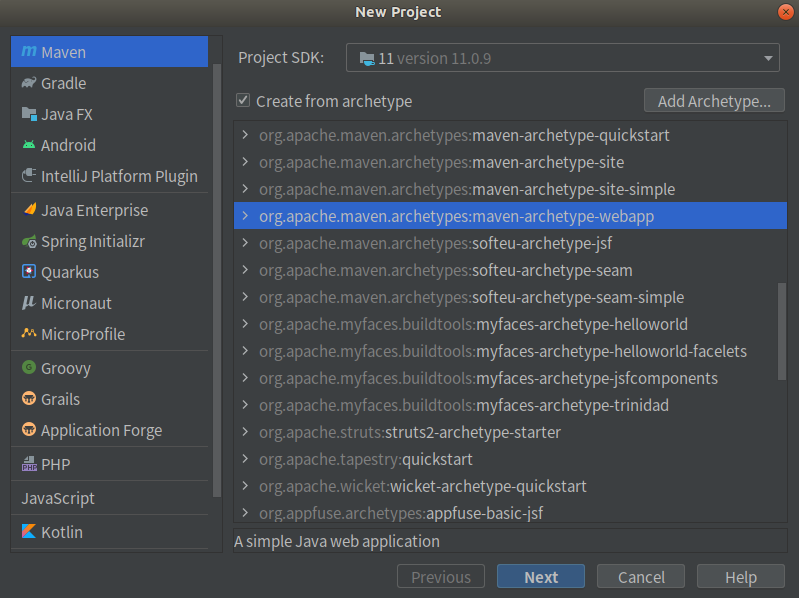Click the Gradle elephant icon
The width and height of the screenshot is (799, 598).
click(x=29, y=83)
